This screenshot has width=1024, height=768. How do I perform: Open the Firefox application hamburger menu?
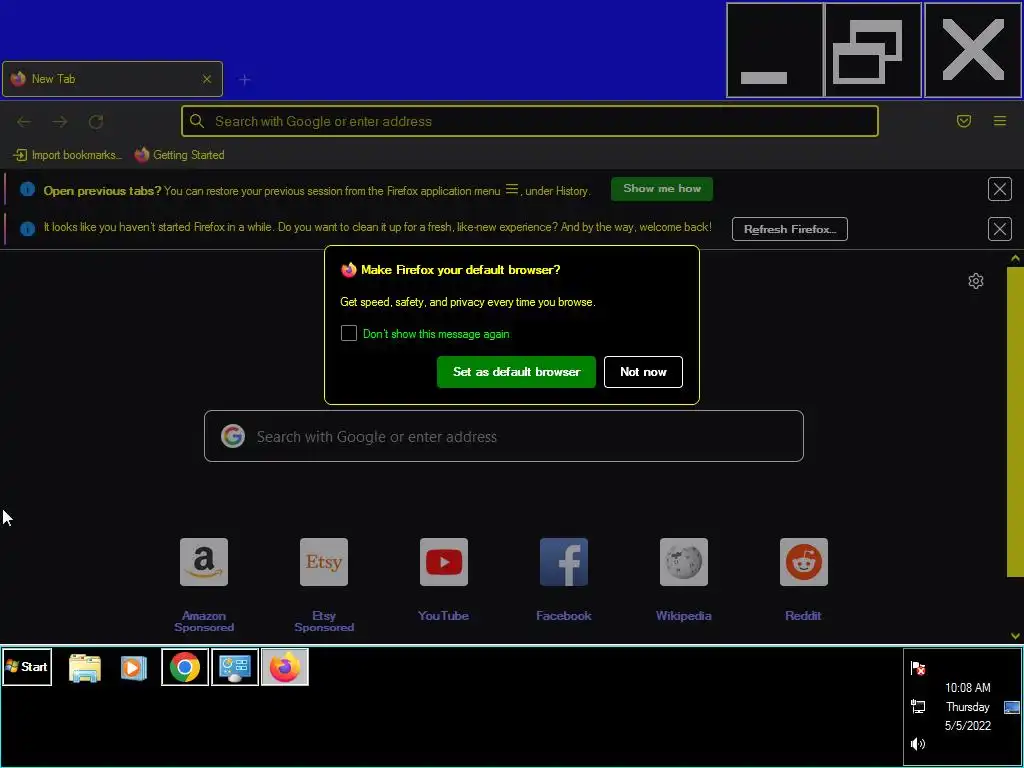[x=1000, y=121]
